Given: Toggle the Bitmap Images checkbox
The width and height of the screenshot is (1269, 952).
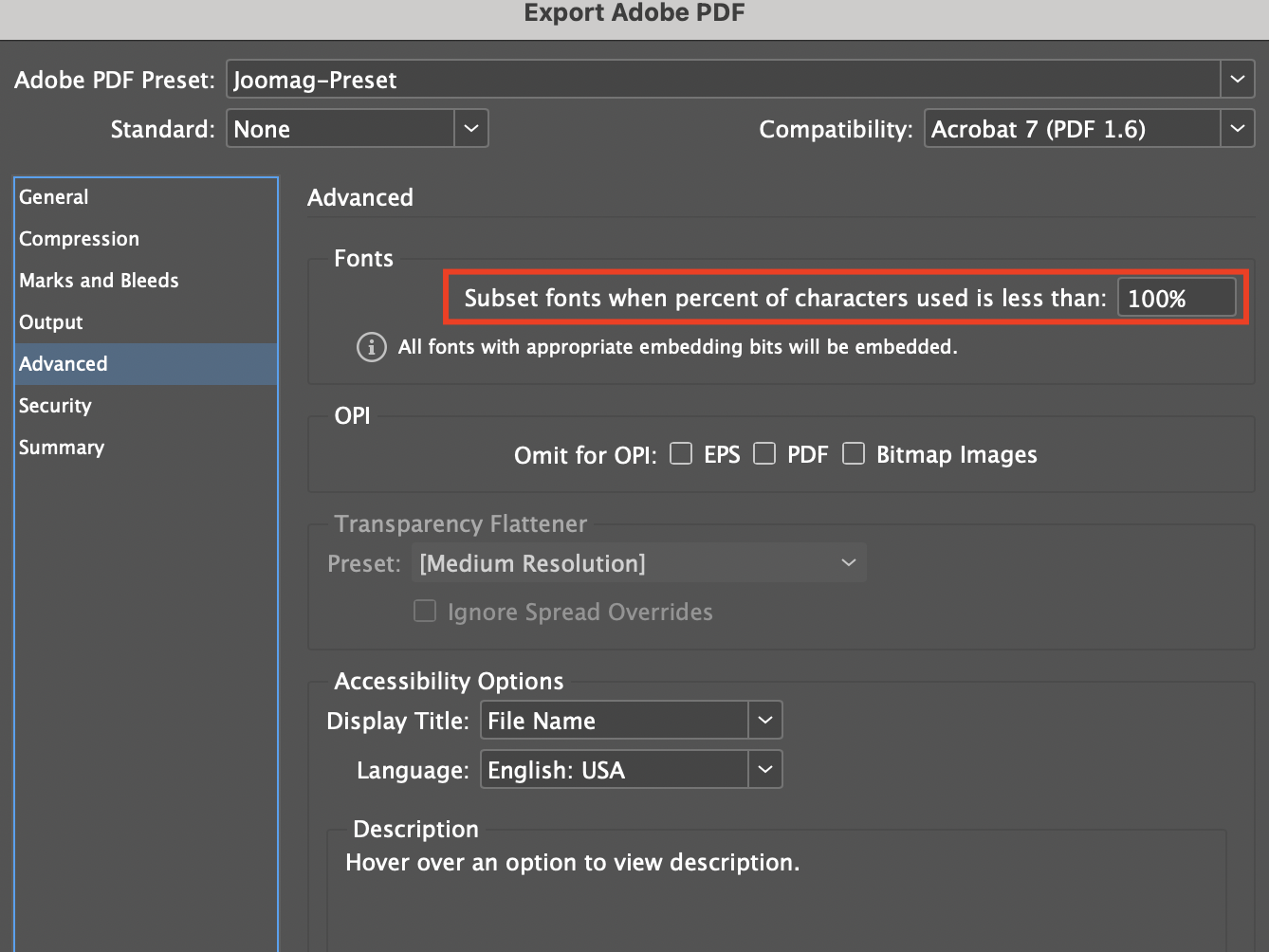Looking at the screenshot, I should tap(854, 454).
